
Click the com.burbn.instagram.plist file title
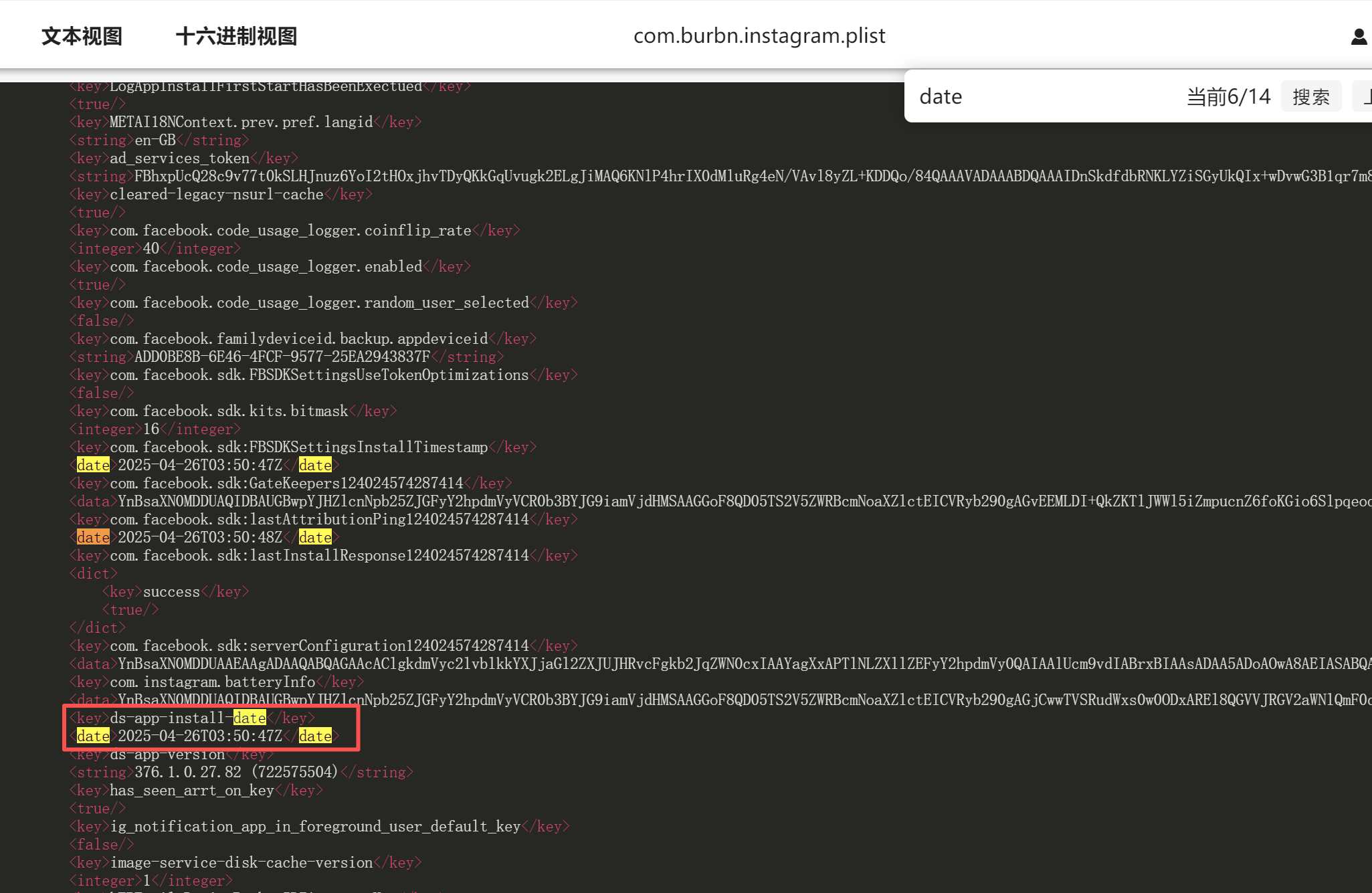[759, 35]
